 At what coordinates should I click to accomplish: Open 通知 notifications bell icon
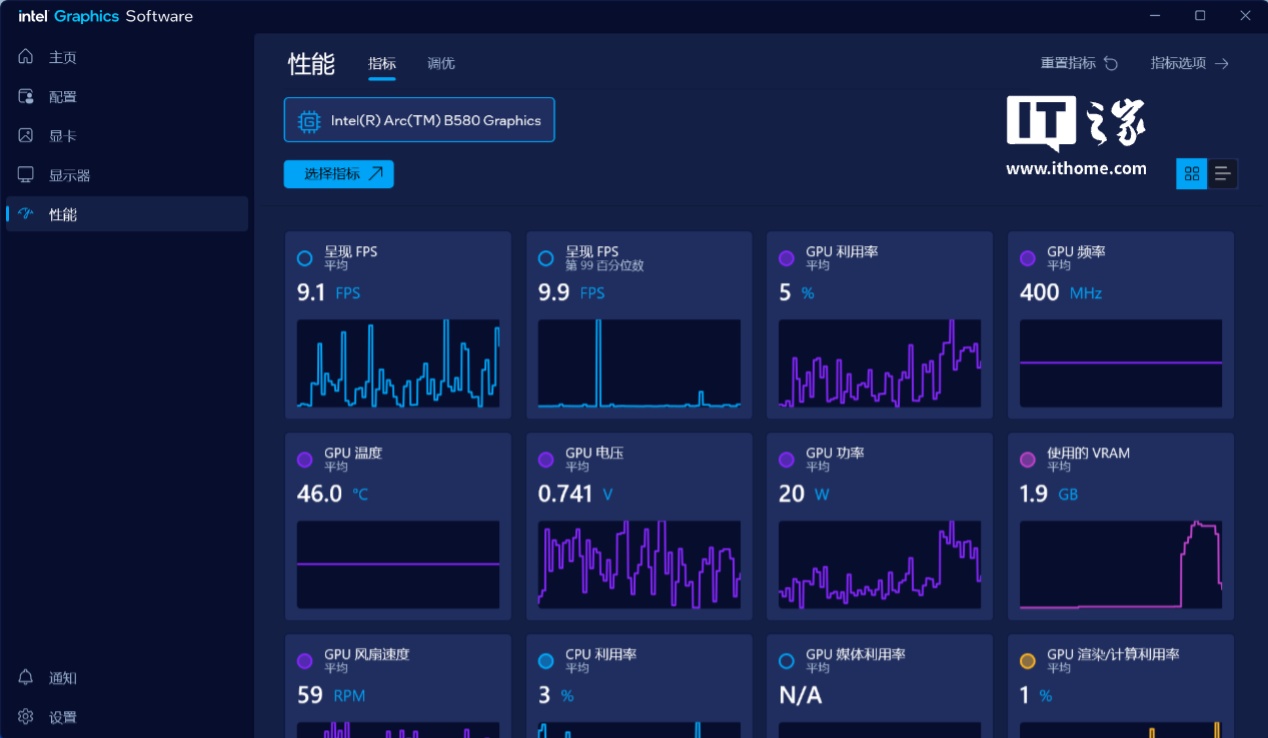[x=26, y=677]
